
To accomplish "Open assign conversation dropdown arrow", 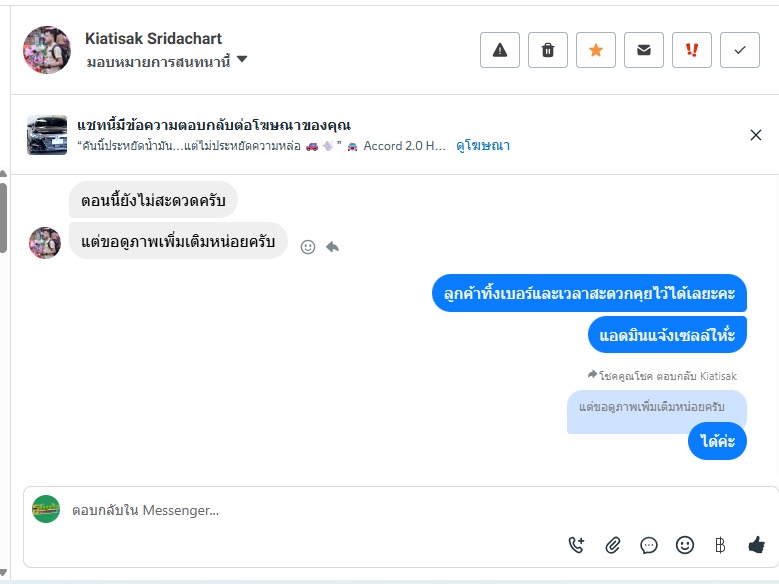I will tap(242, 60).
